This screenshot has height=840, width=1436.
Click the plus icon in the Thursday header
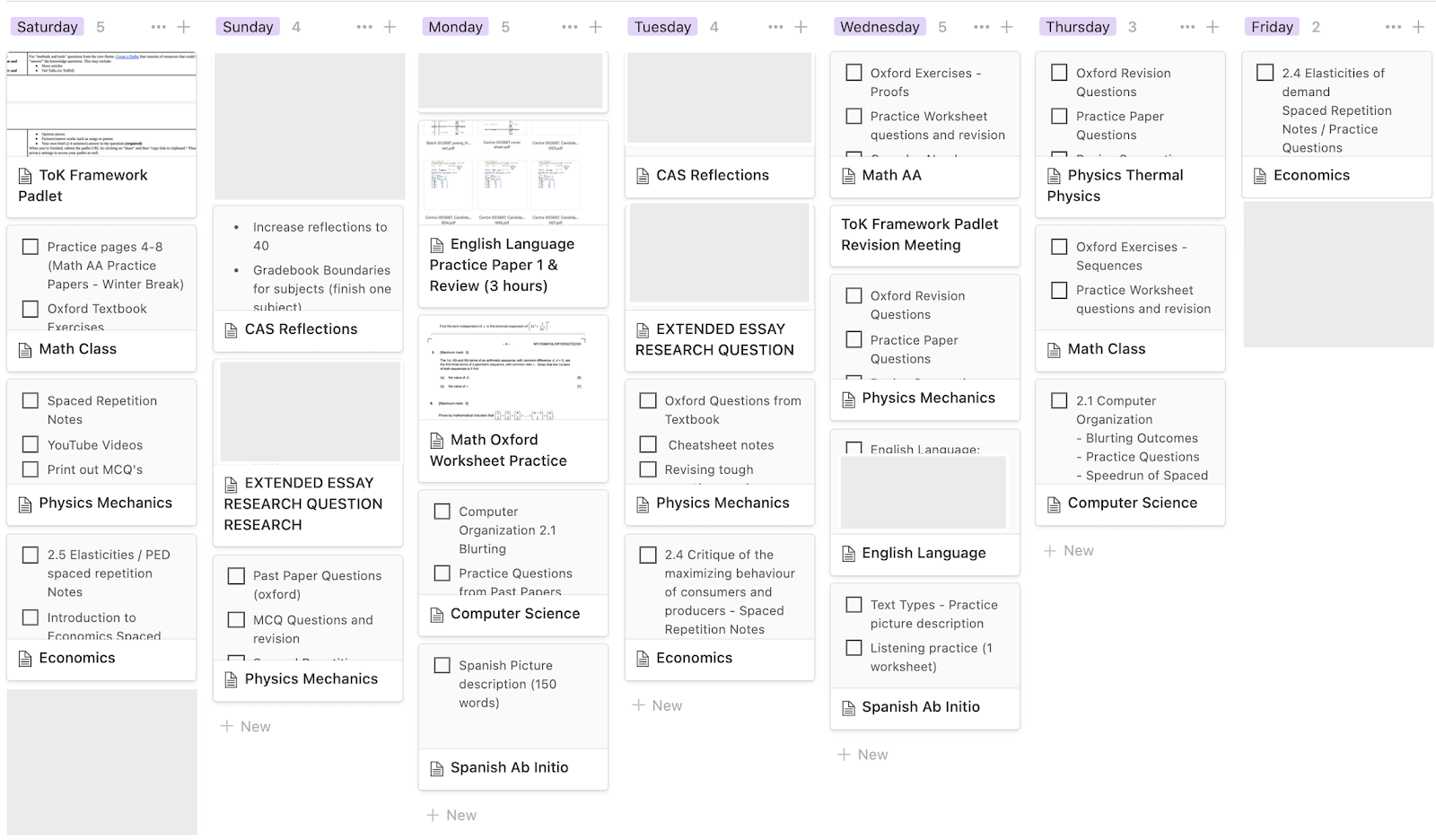tap(1213, 27)
